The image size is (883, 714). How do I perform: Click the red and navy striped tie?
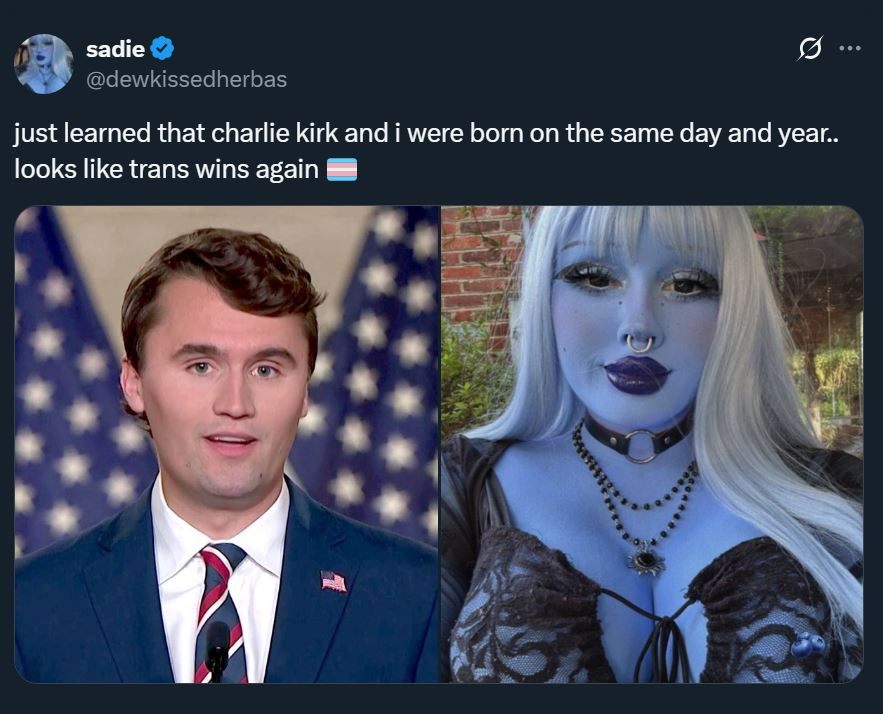tap(220, 612)
